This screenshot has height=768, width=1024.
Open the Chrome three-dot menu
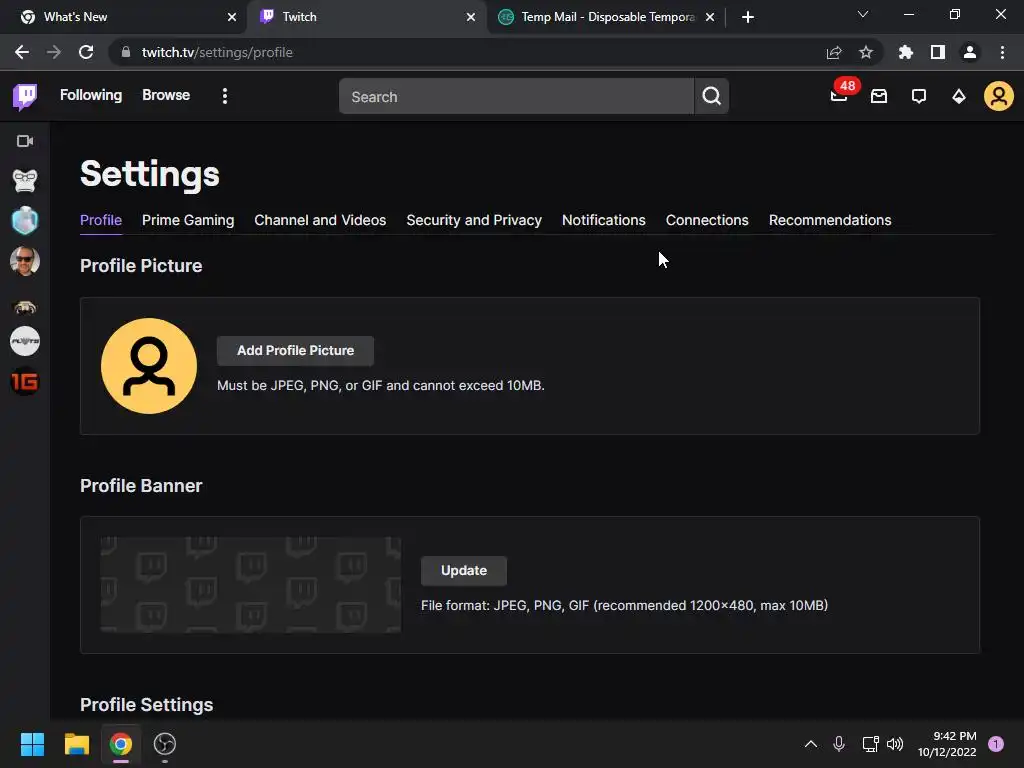[x=1002, y=52]
